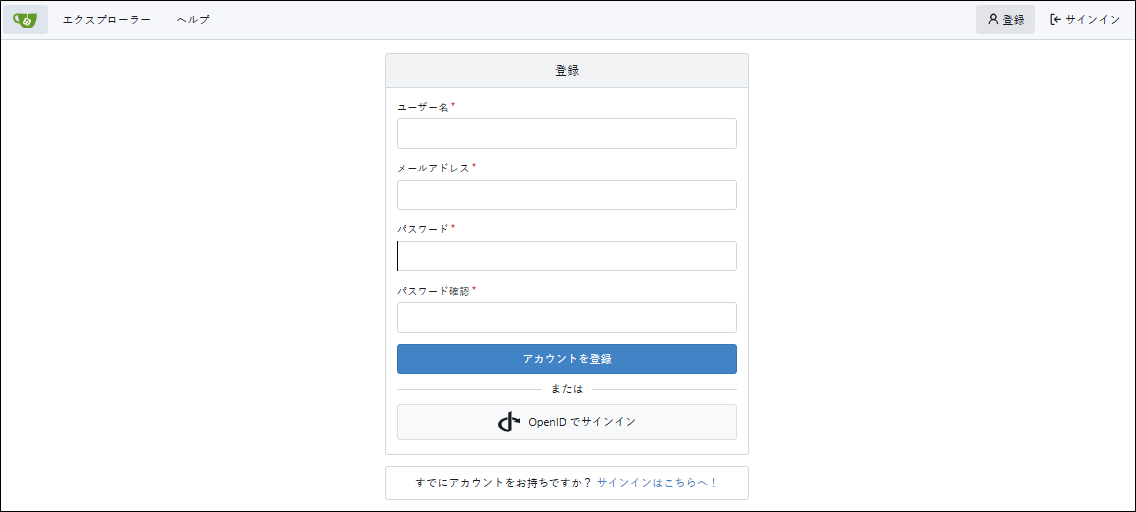Click into the メールアドレス input field
This screenshot has height=512, width=1136.
click(x=566, y=195)
